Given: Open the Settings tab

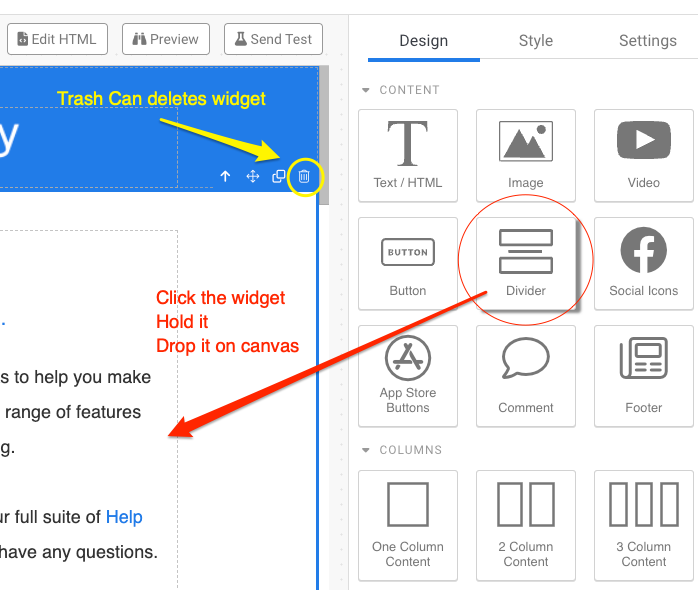Looking at the screenshot, I should pos(648,41).
